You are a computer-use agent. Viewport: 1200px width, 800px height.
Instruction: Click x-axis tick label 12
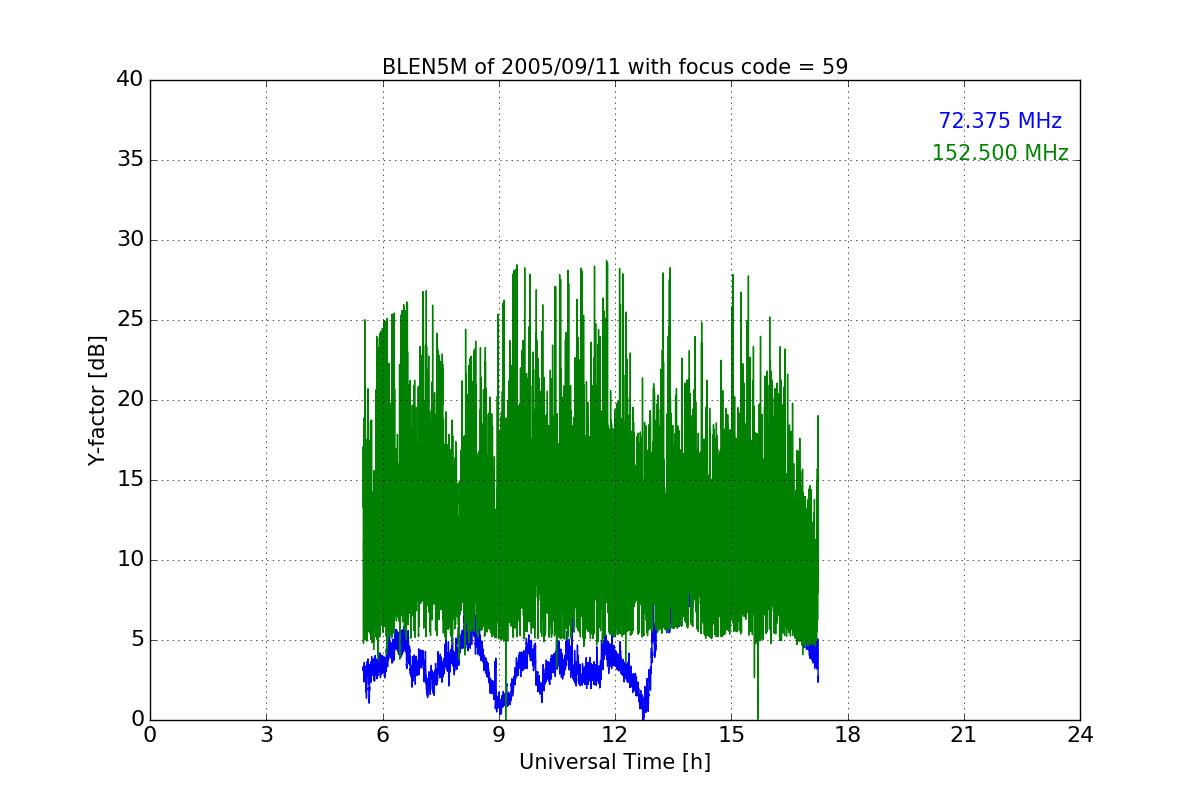(615, 735)
